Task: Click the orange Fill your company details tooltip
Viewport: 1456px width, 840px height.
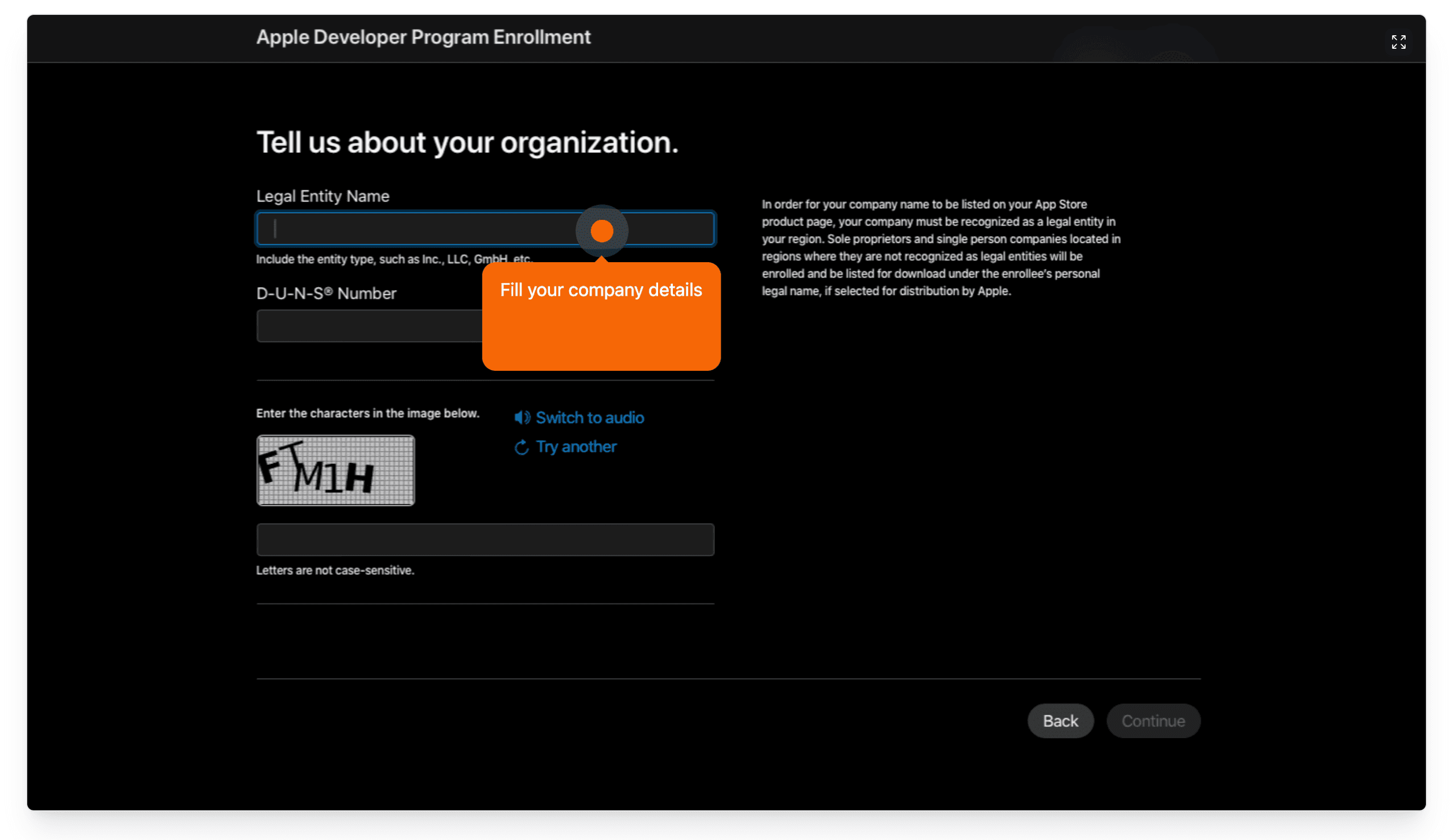Action: click(x=601, y=317)
